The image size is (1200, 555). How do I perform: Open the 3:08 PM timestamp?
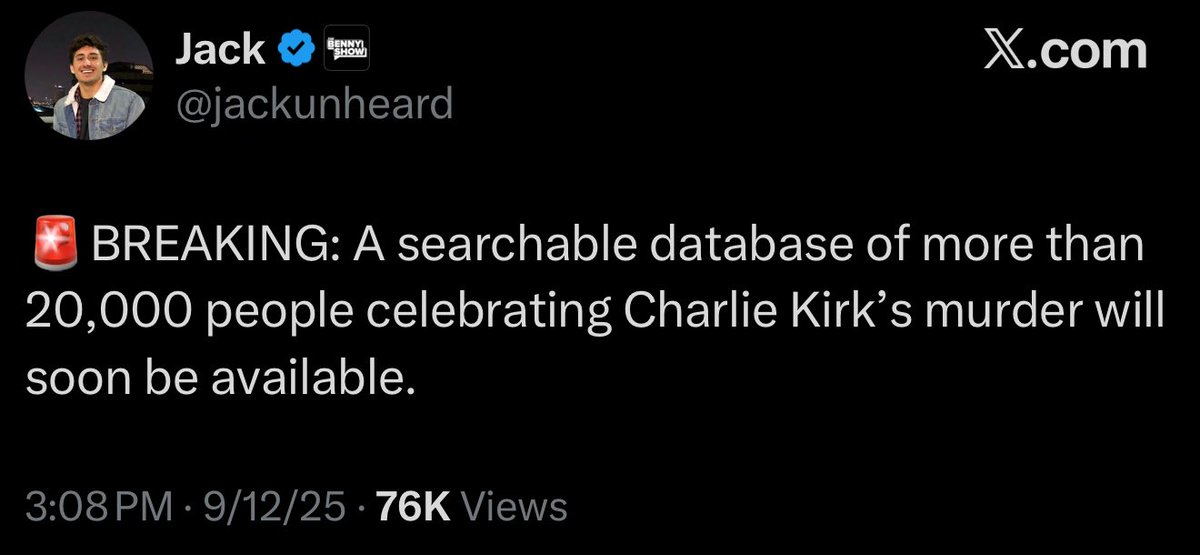point(97,507)
